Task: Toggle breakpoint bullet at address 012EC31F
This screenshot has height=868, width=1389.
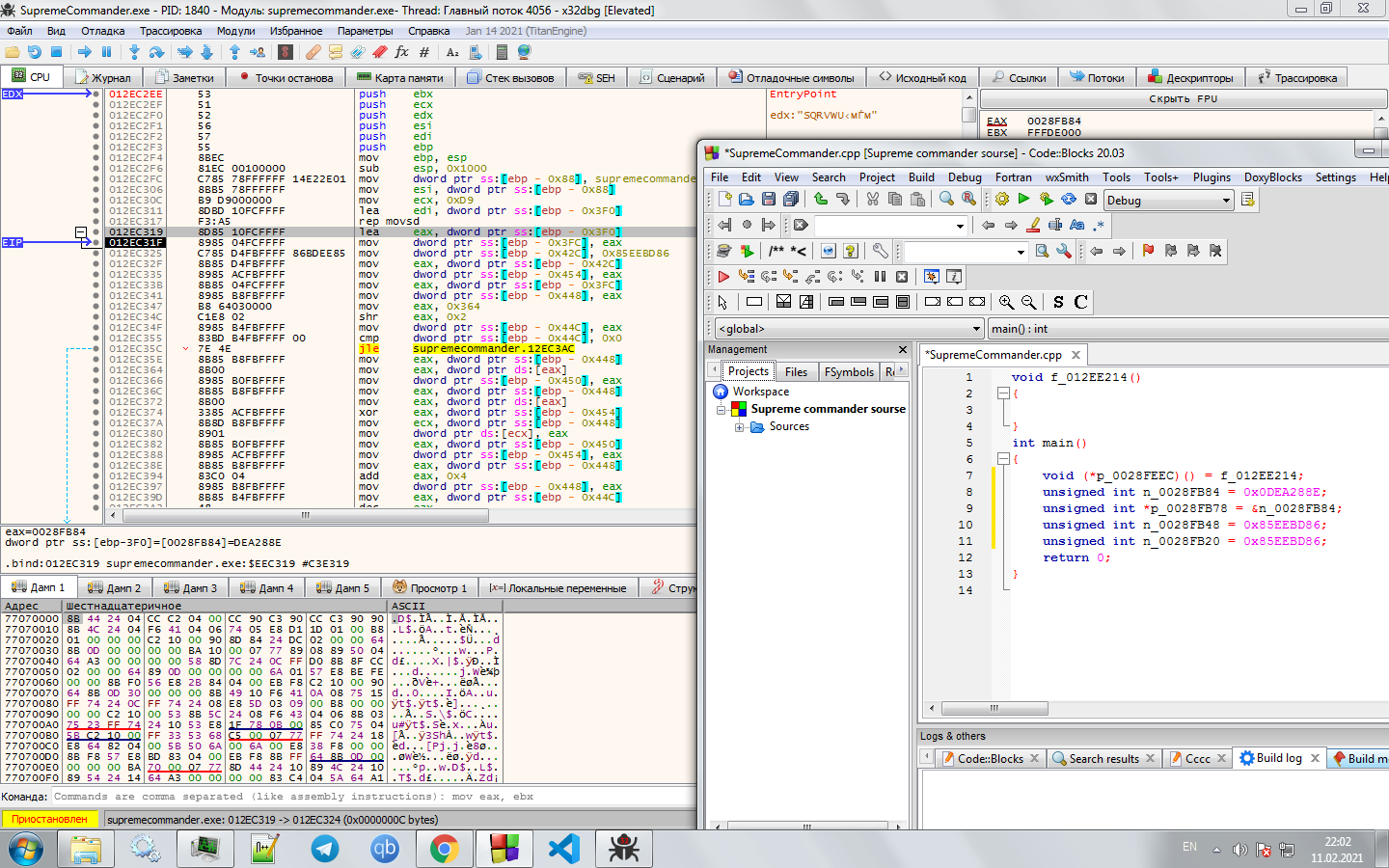Action: click(95, 242)
